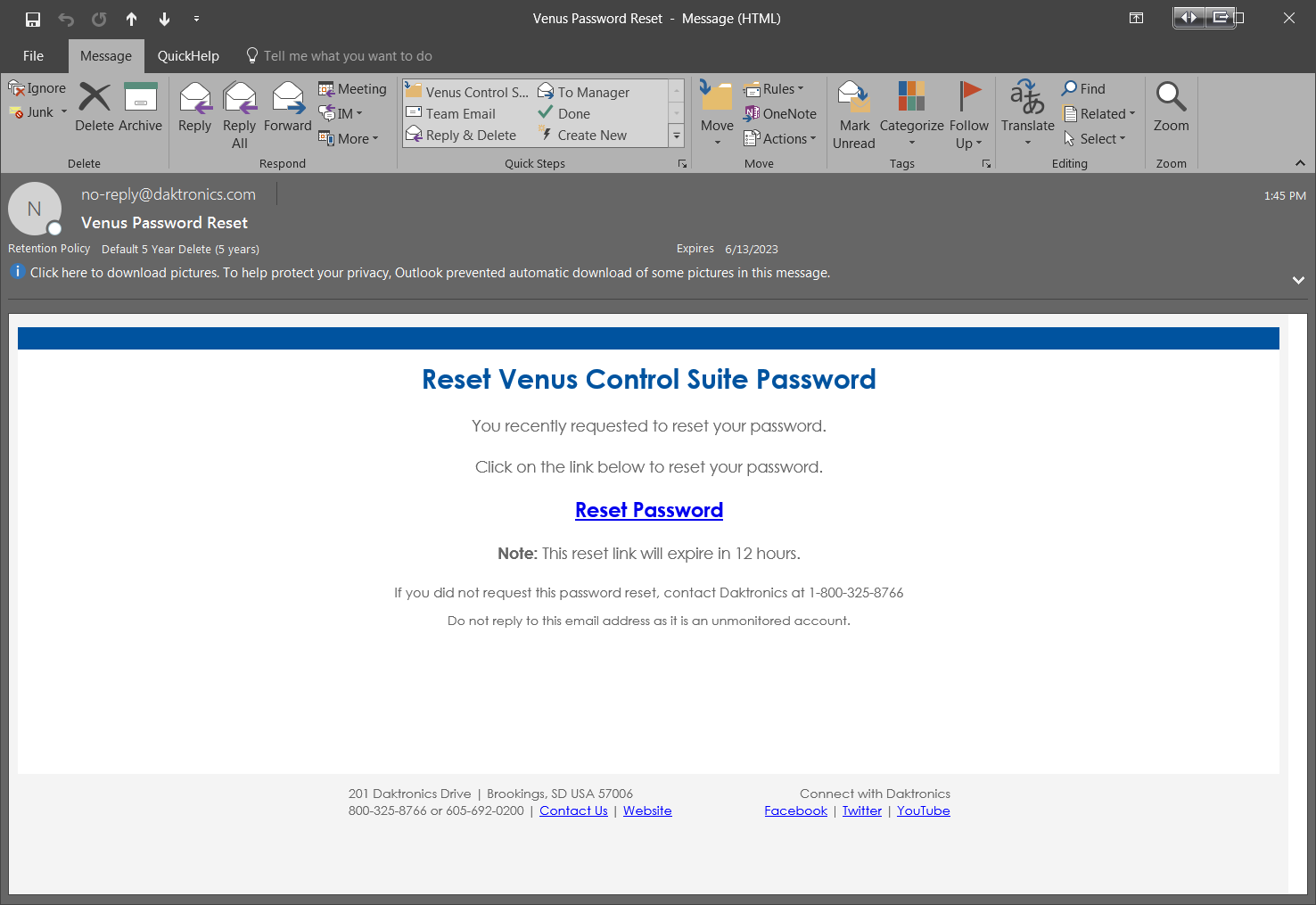The height and width of the screenshot is (905, 1316).
Task: Forward this message
Action: (288, 107)
